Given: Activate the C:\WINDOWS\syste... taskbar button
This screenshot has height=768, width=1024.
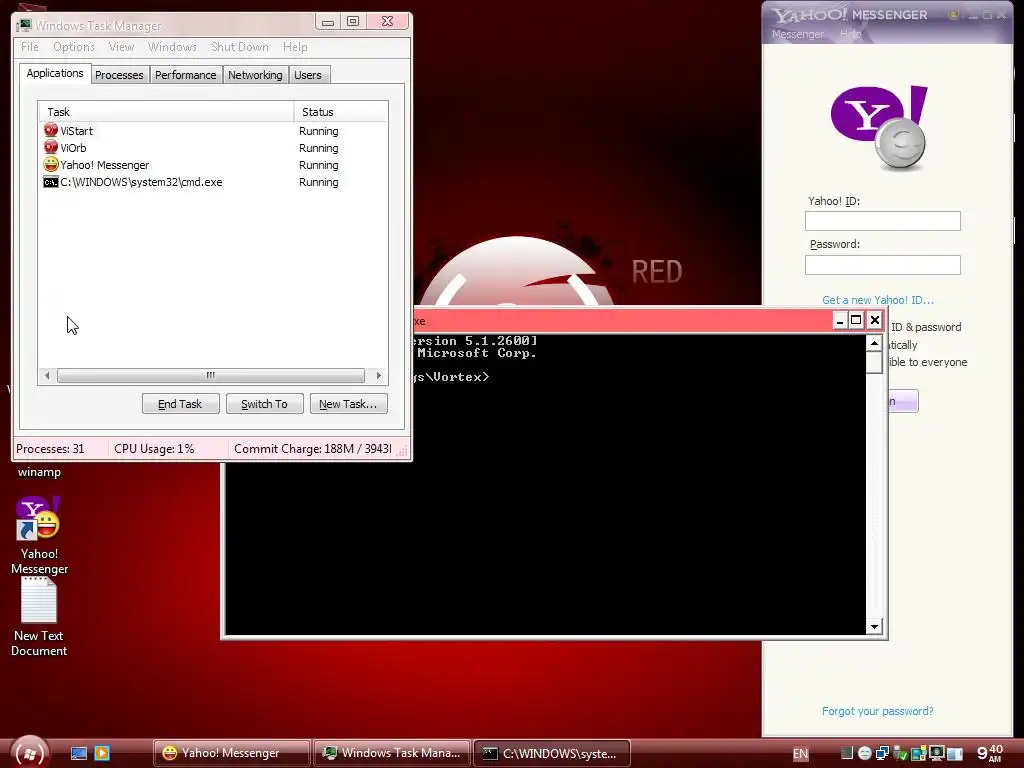Looking at the screenshot, I should [x=552, y=753].
